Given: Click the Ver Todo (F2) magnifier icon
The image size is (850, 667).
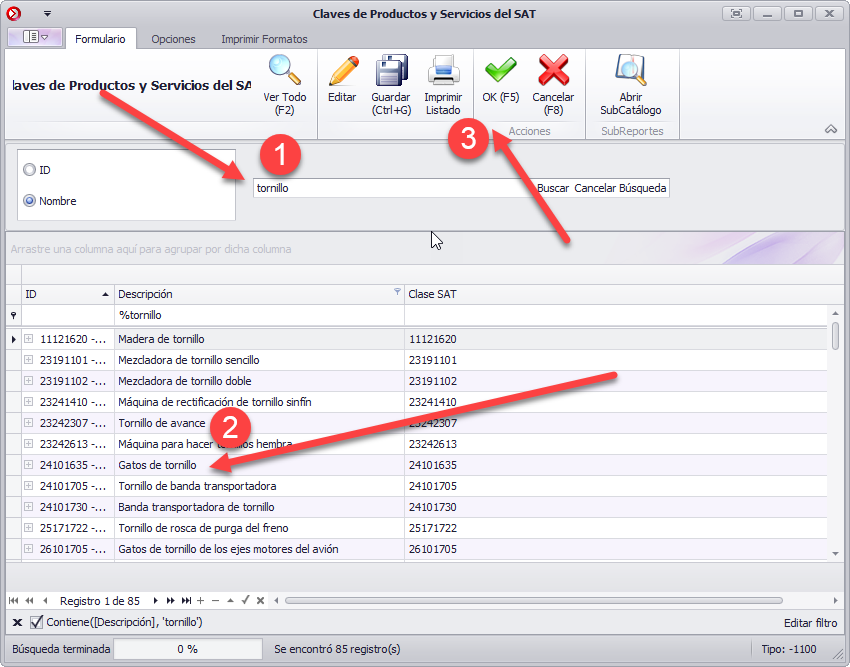Looking at the screenshot, I should (x=285, y=70).
